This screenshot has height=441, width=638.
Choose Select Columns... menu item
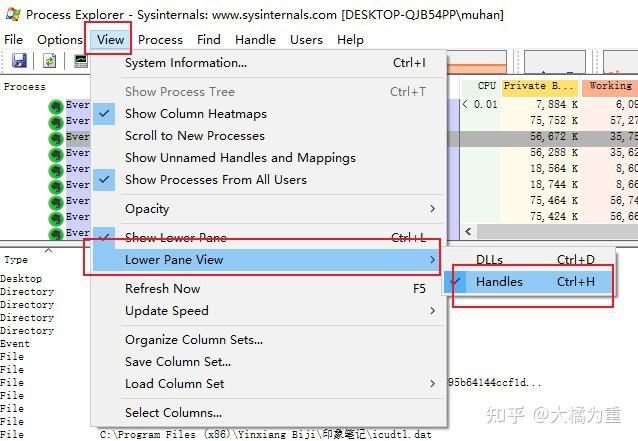tap(269, 413)
